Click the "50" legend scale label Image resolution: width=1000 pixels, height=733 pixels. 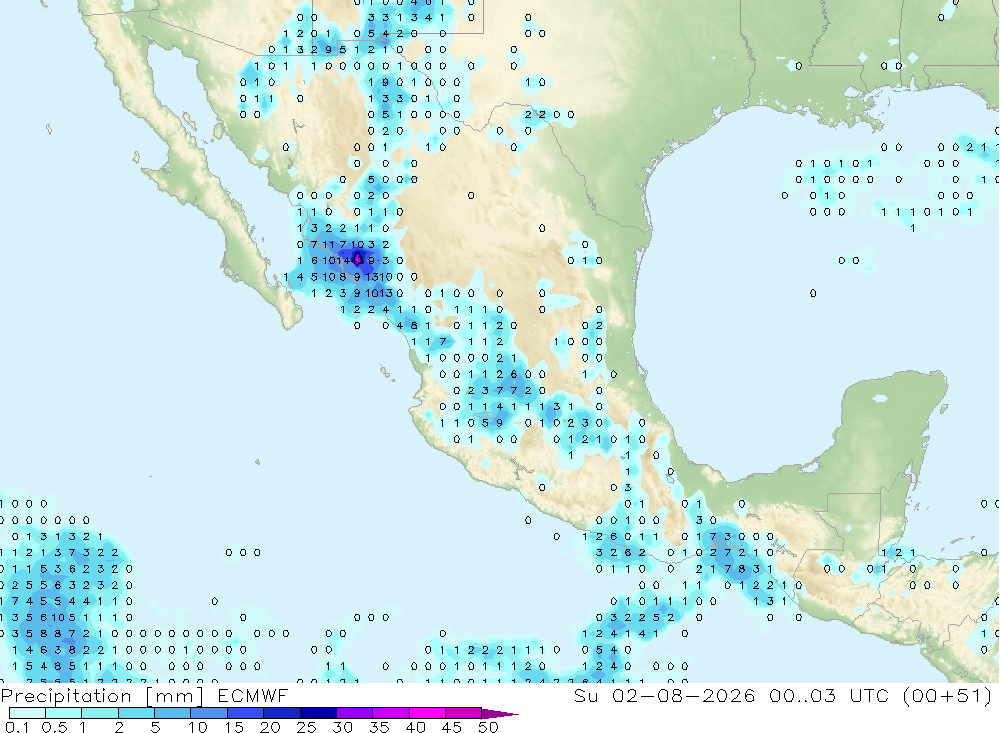click(x=488, y=727)
